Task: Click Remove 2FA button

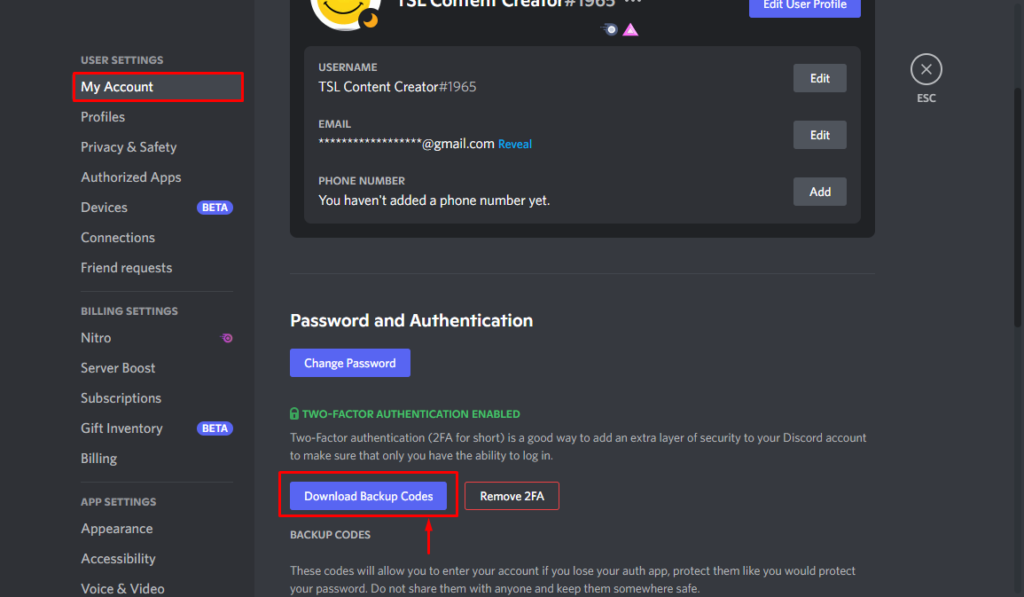Action: pos(511,495)
